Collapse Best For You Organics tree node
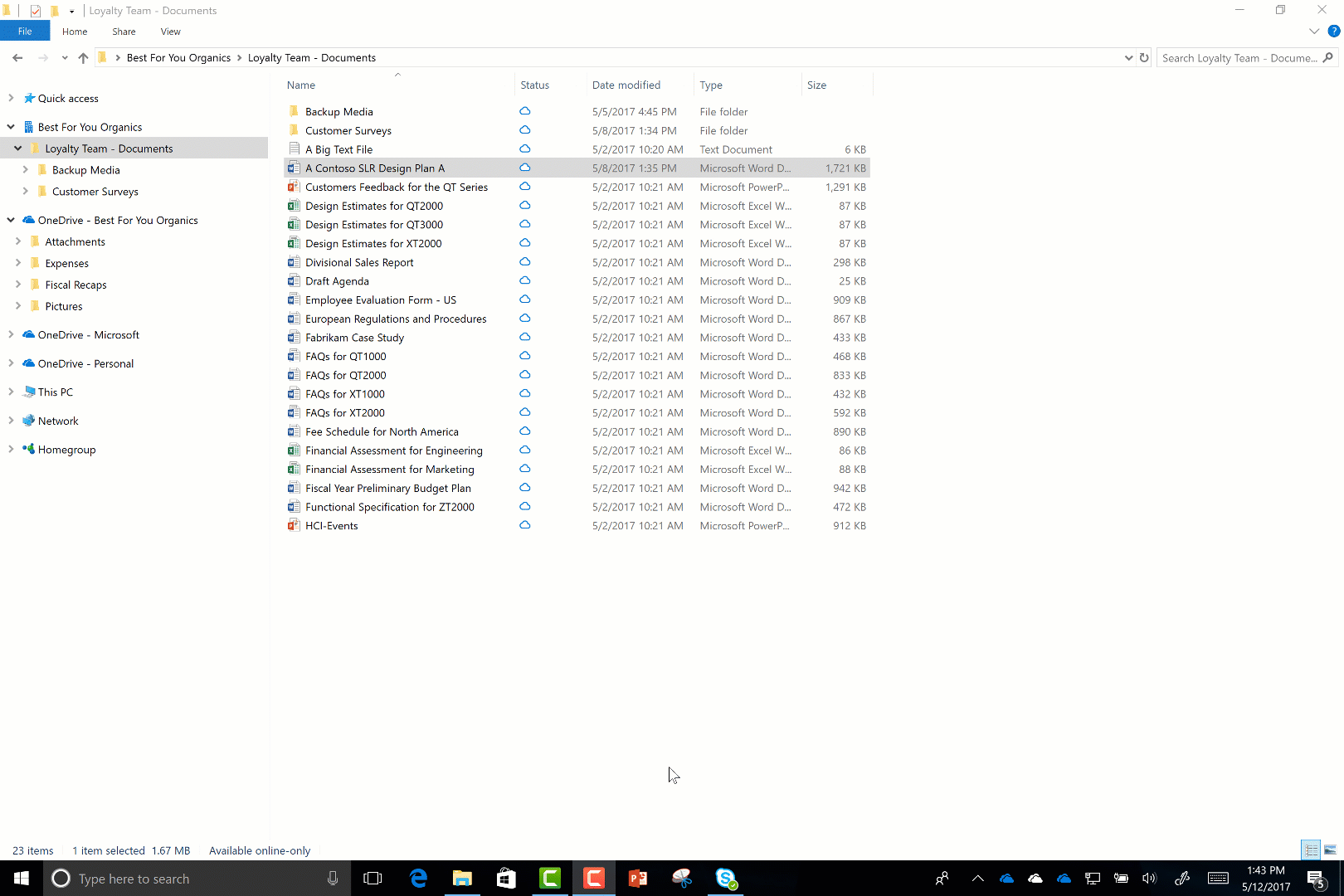 (11, 127)
